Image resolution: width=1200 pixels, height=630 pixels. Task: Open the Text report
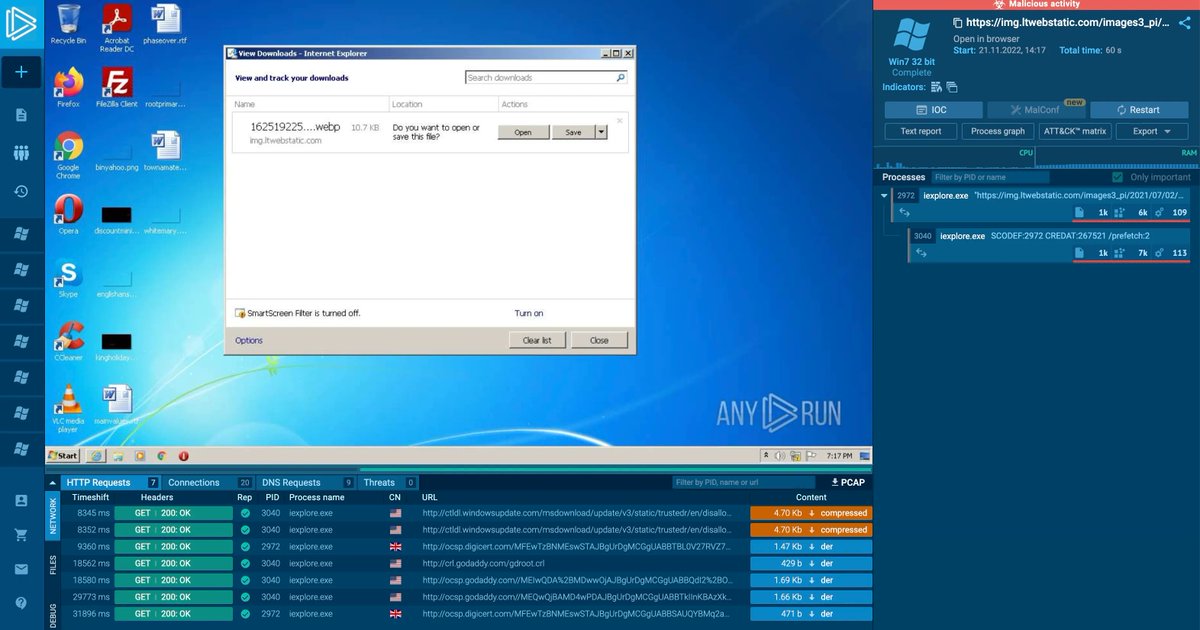click(x=921, y=131)
